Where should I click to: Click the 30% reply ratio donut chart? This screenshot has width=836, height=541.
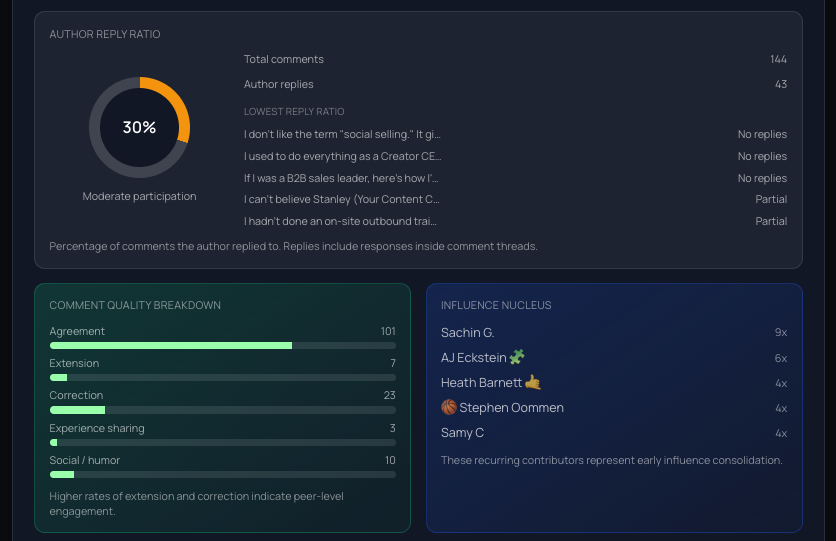coord(139,127)
